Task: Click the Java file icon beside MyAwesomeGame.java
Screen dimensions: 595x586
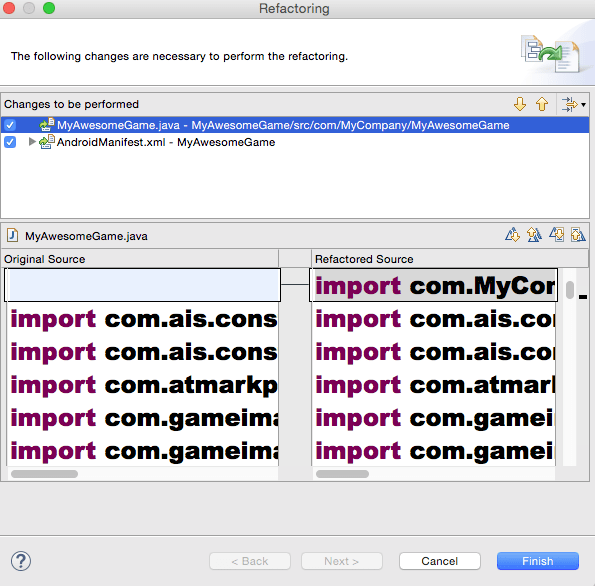Action: pyautogui.click(x=12, y=235)
